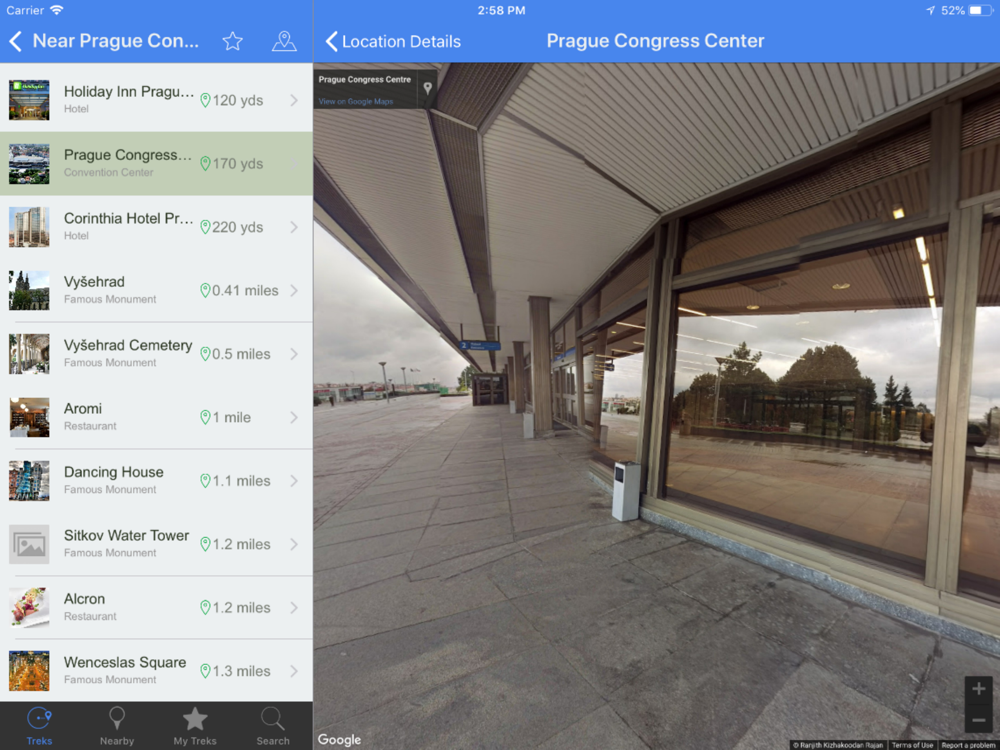Tap the Vyšehrad Cemetery thumbnail

(29, 354)
